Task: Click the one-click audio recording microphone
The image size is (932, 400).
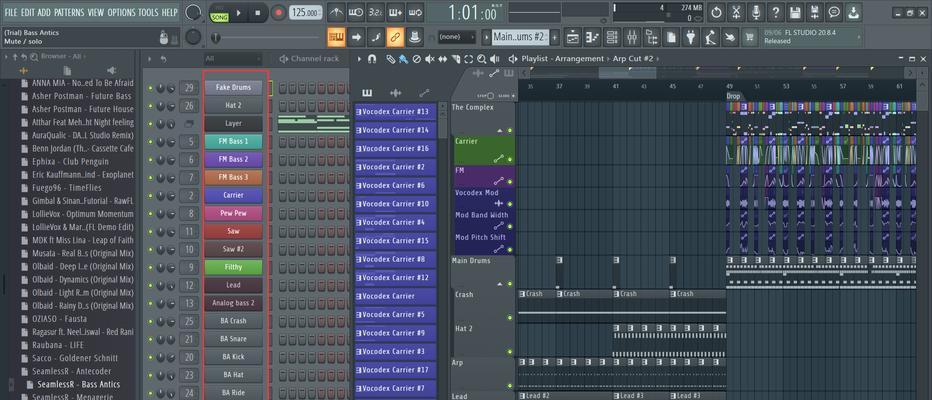Action: (755, 12)
